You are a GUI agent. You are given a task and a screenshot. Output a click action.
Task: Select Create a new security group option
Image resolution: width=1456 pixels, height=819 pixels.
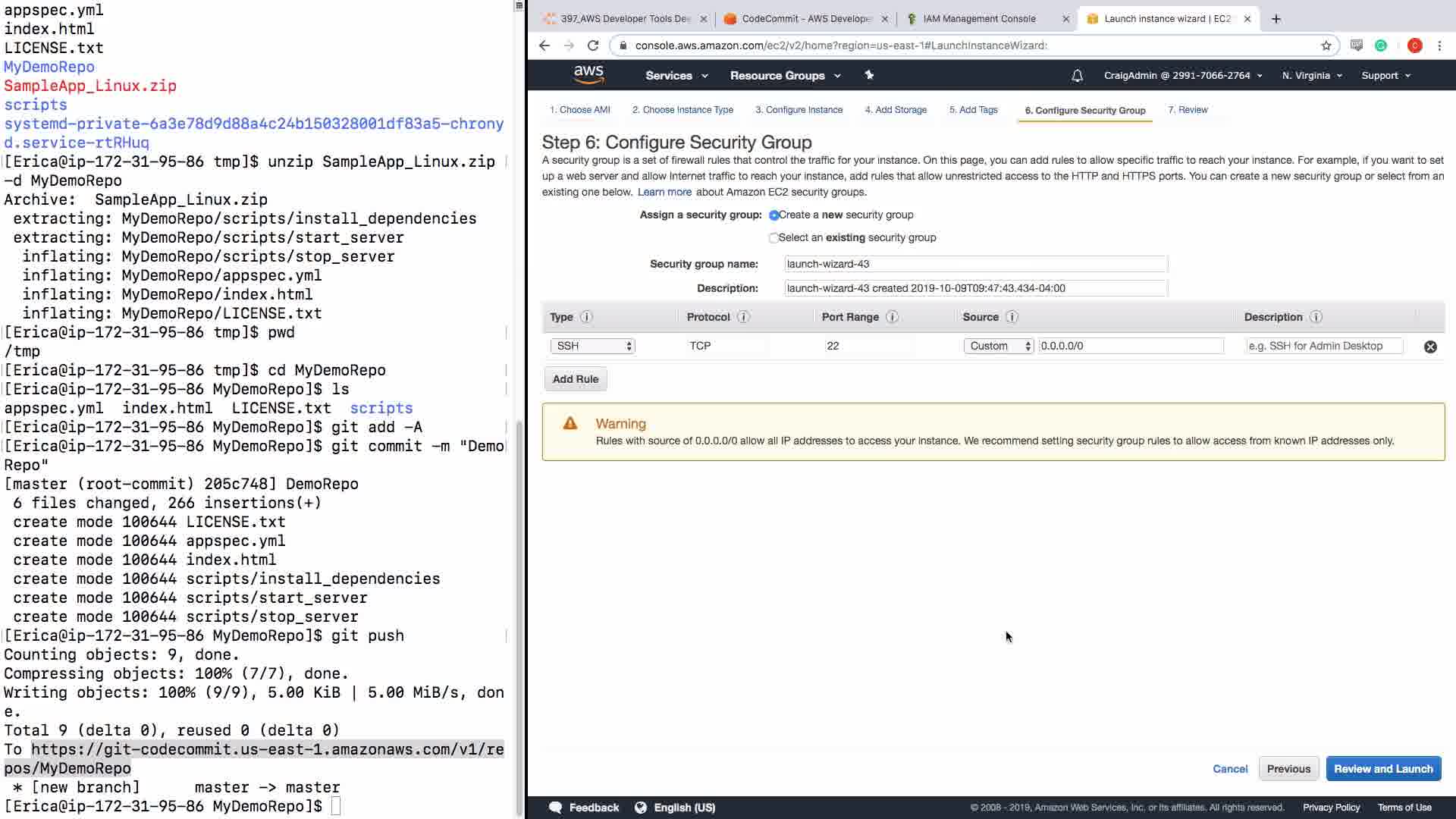pyautogui.click(x=774, y=215)
